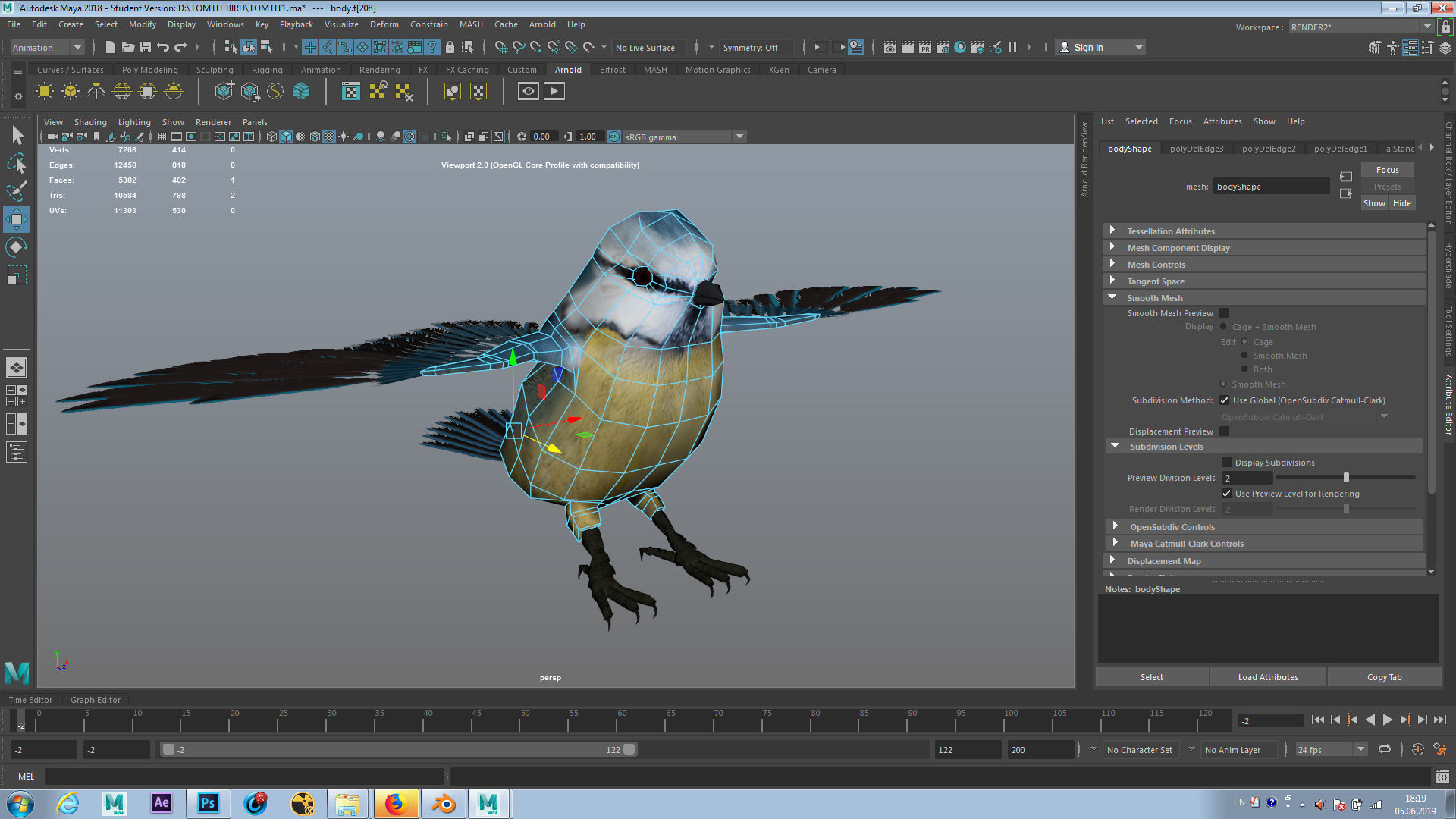Image resolution: width=1456 pixels, height=819 pixels.
Task: Choose the Paint selection tool
Action: pyautogui.click(x=17, y=191)
